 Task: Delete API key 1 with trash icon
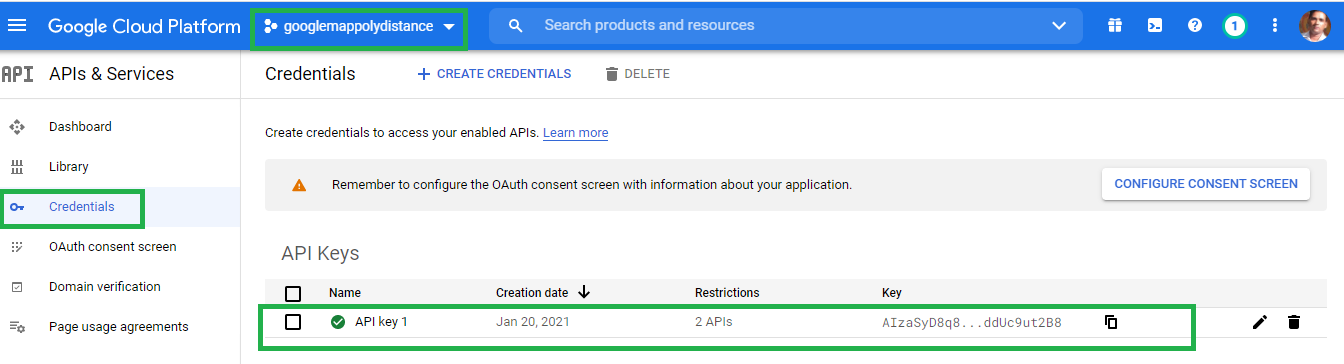[x=1294, y=322]
